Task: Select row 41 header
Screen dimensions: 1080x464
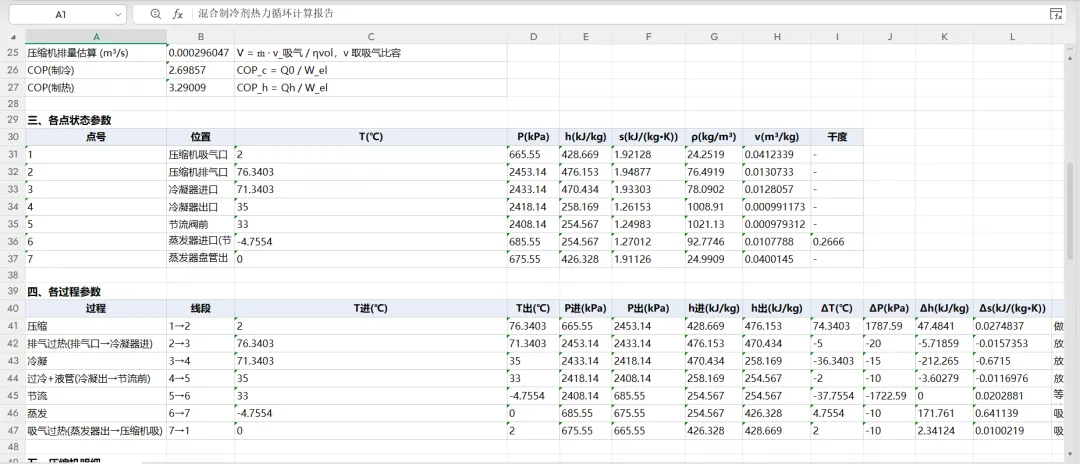Action: click(x=12, y=326)
